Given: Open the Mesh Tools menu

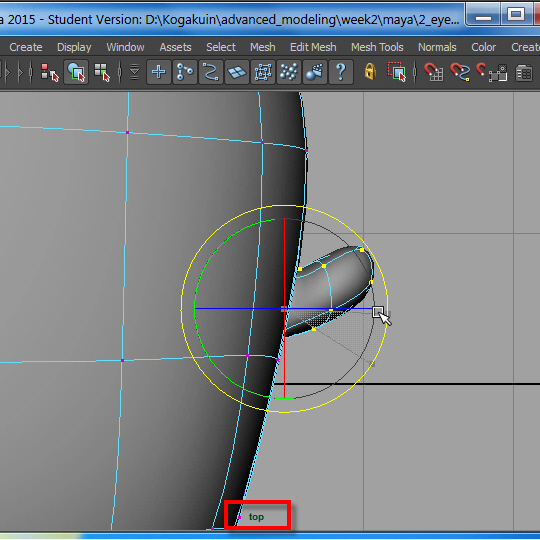Looking at the screenshot, I should [x=377, y=47].
